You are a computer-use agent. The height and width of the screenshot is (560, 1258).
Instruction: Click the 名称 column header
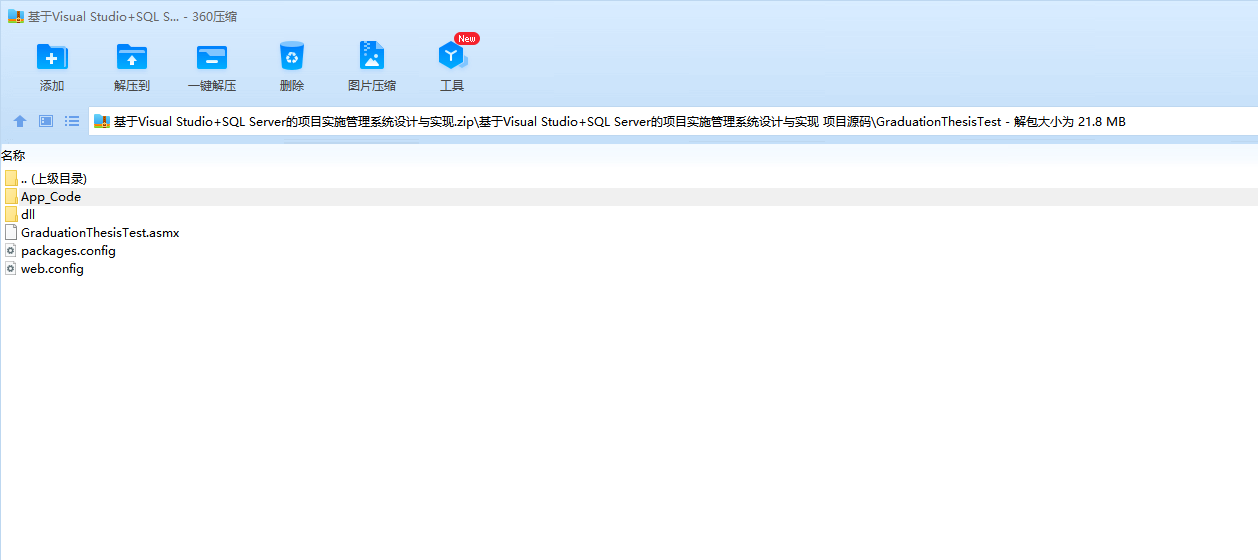tap(13, 156)
